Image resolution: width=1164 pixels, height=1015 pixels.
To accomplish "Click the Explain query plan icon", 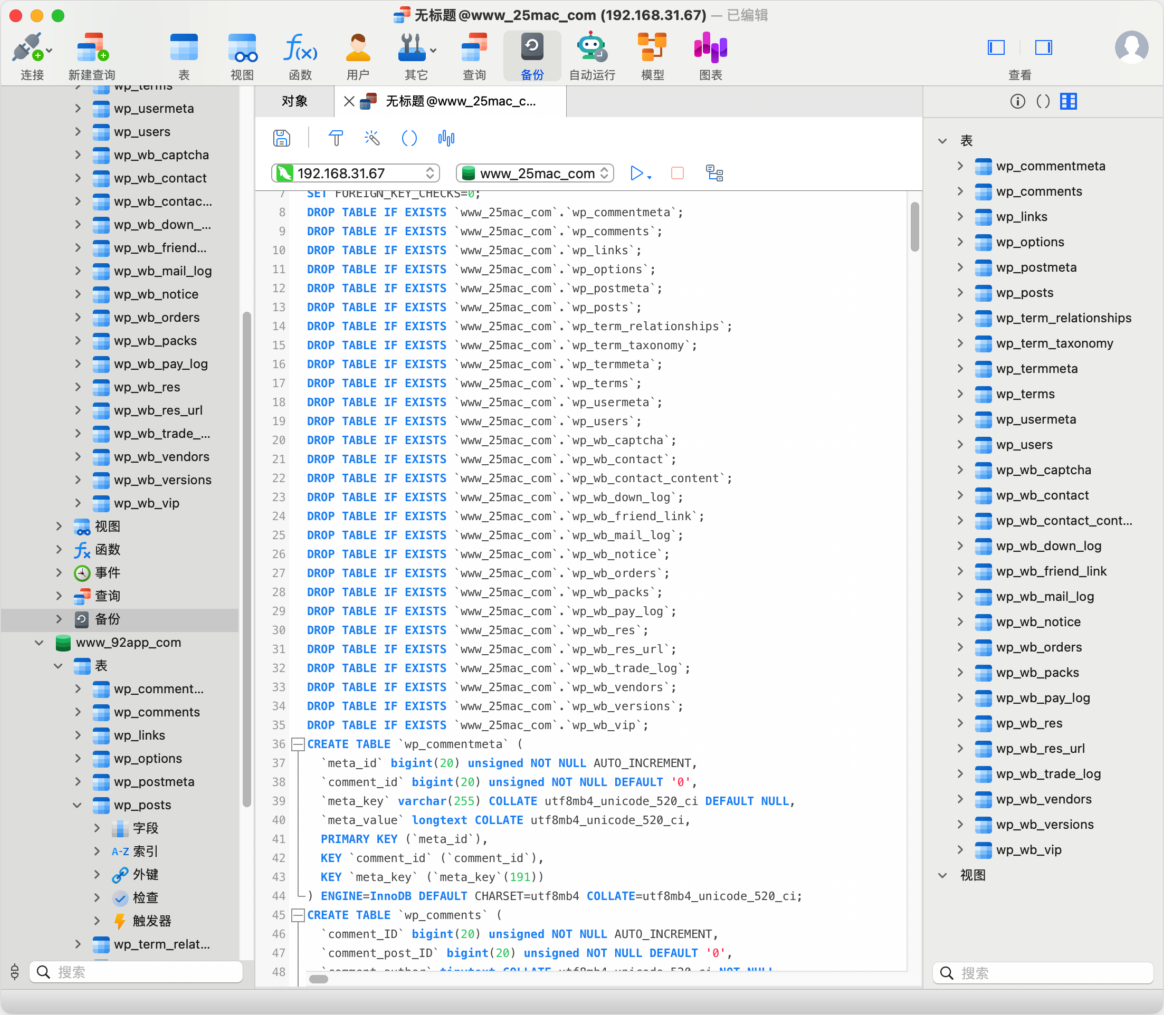I will pos(714,173).
